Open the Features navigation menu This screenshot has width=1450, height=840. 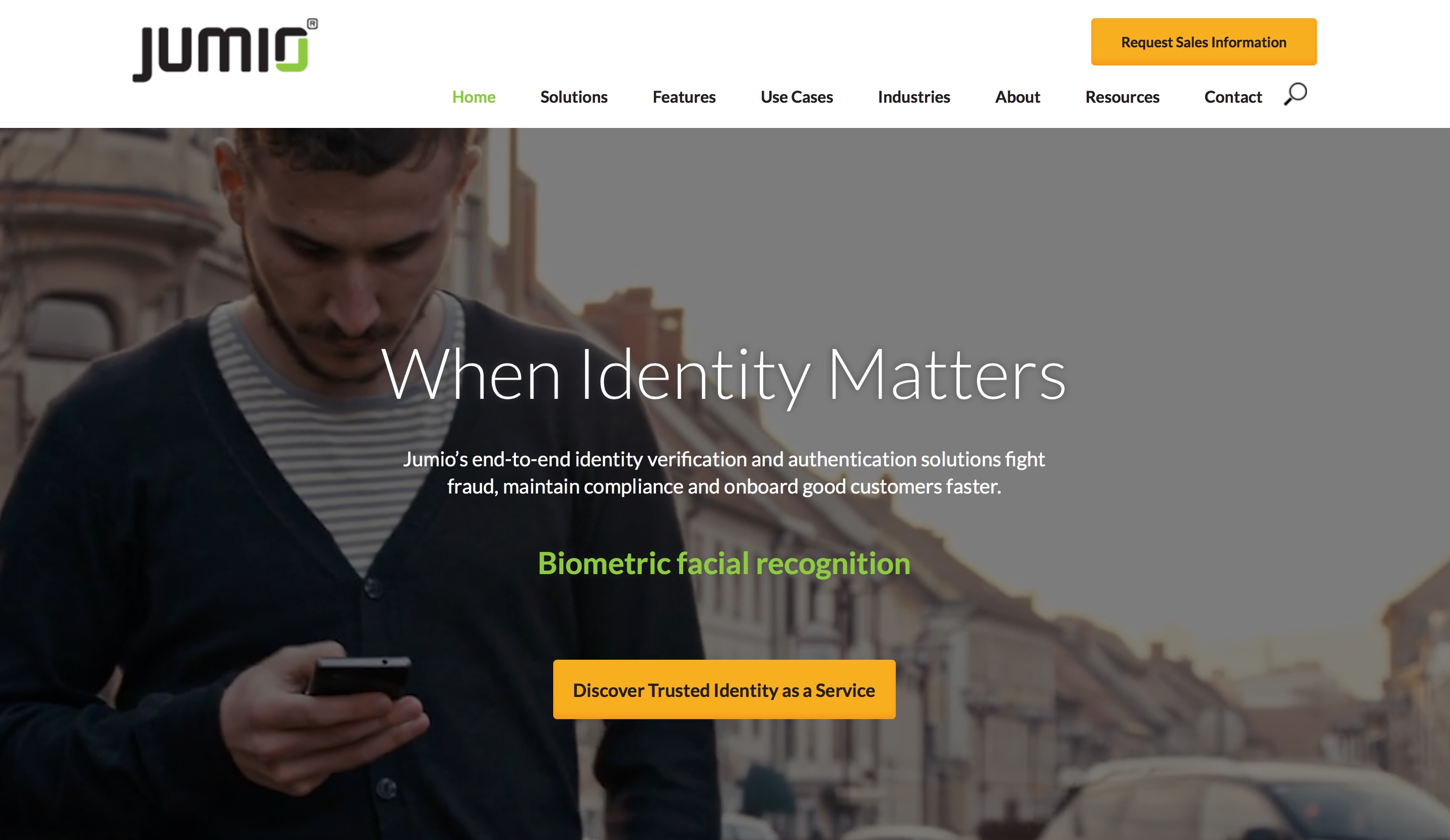[684, 96]
